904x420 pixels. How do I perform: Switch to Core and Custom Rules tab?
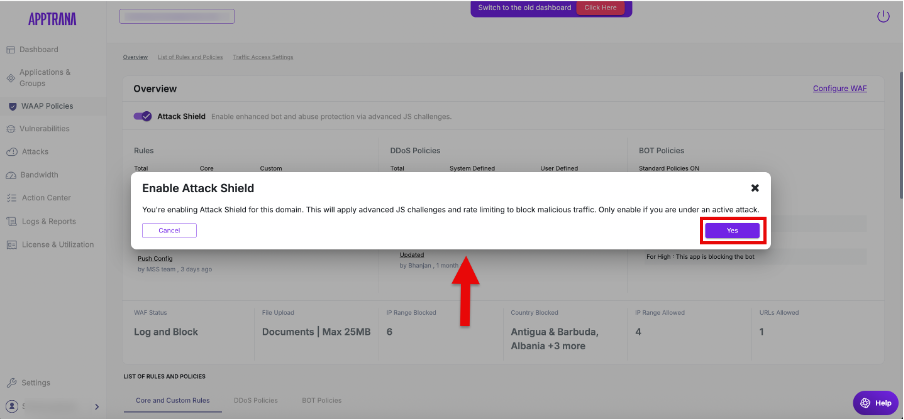tap(172, 400)
